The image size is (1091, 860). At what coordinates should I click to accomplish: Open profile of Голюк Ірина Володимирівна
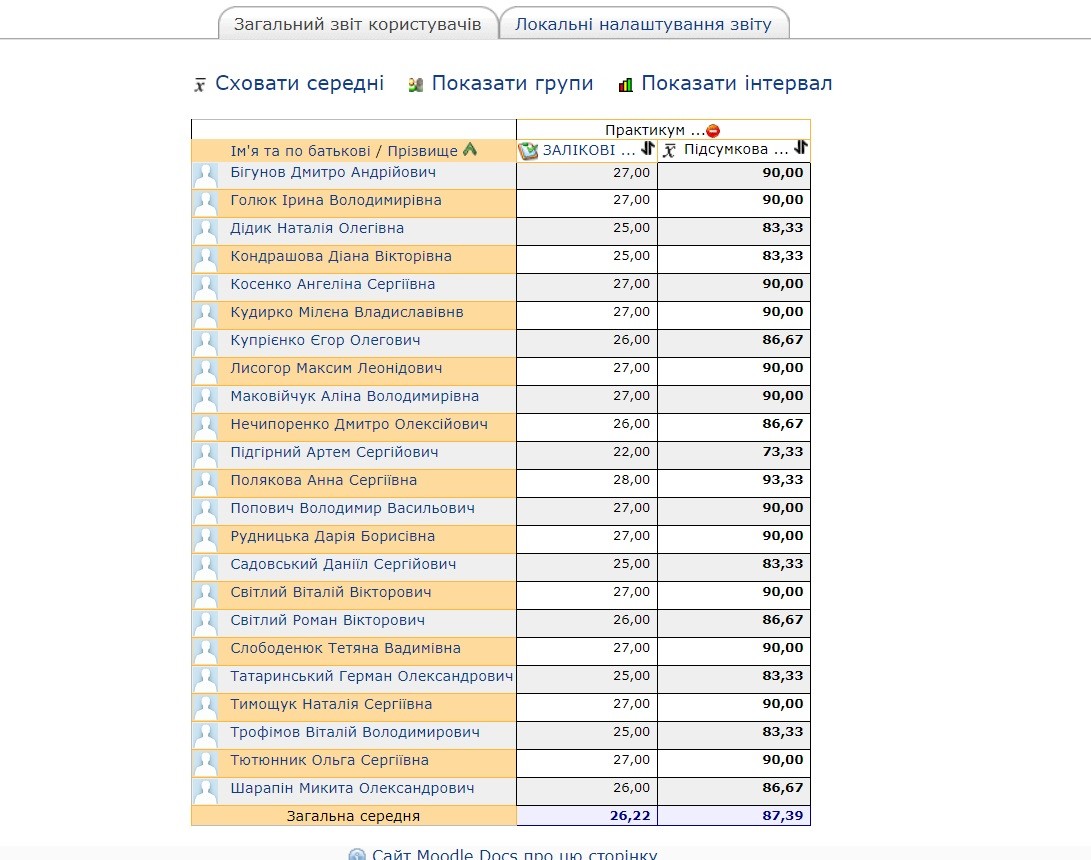coord(336,200)
